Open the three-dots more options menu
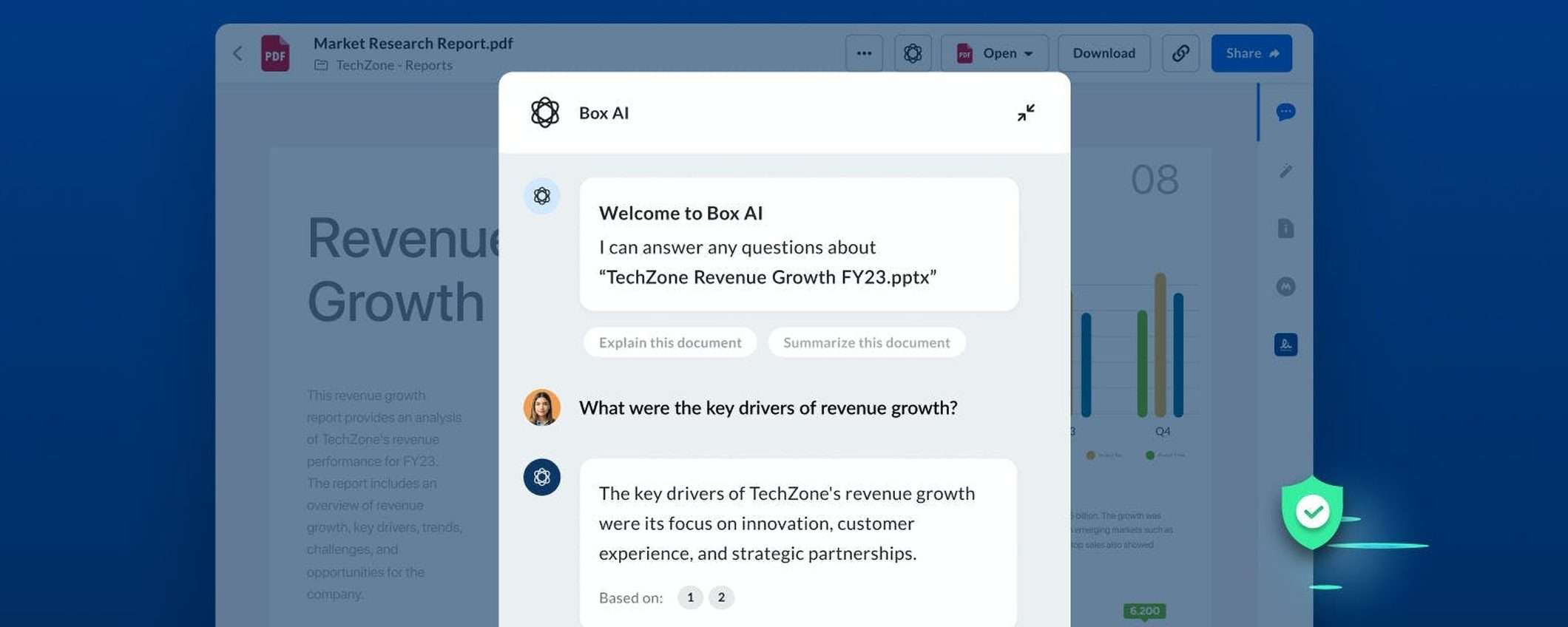 (x=864, y=53)
